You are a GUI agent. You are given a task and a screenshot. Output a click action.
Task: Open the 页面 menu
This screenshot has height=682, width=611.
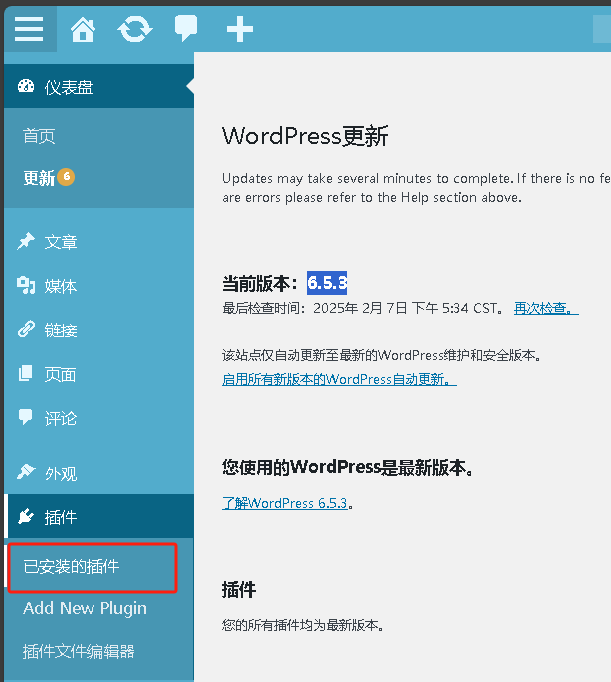pos(60,374)
